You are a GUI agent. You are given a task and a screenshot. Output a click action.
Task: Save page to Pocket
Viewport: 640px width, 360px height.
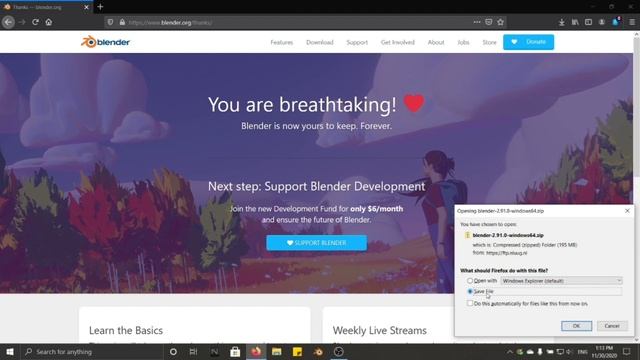(x=489, y=22)
